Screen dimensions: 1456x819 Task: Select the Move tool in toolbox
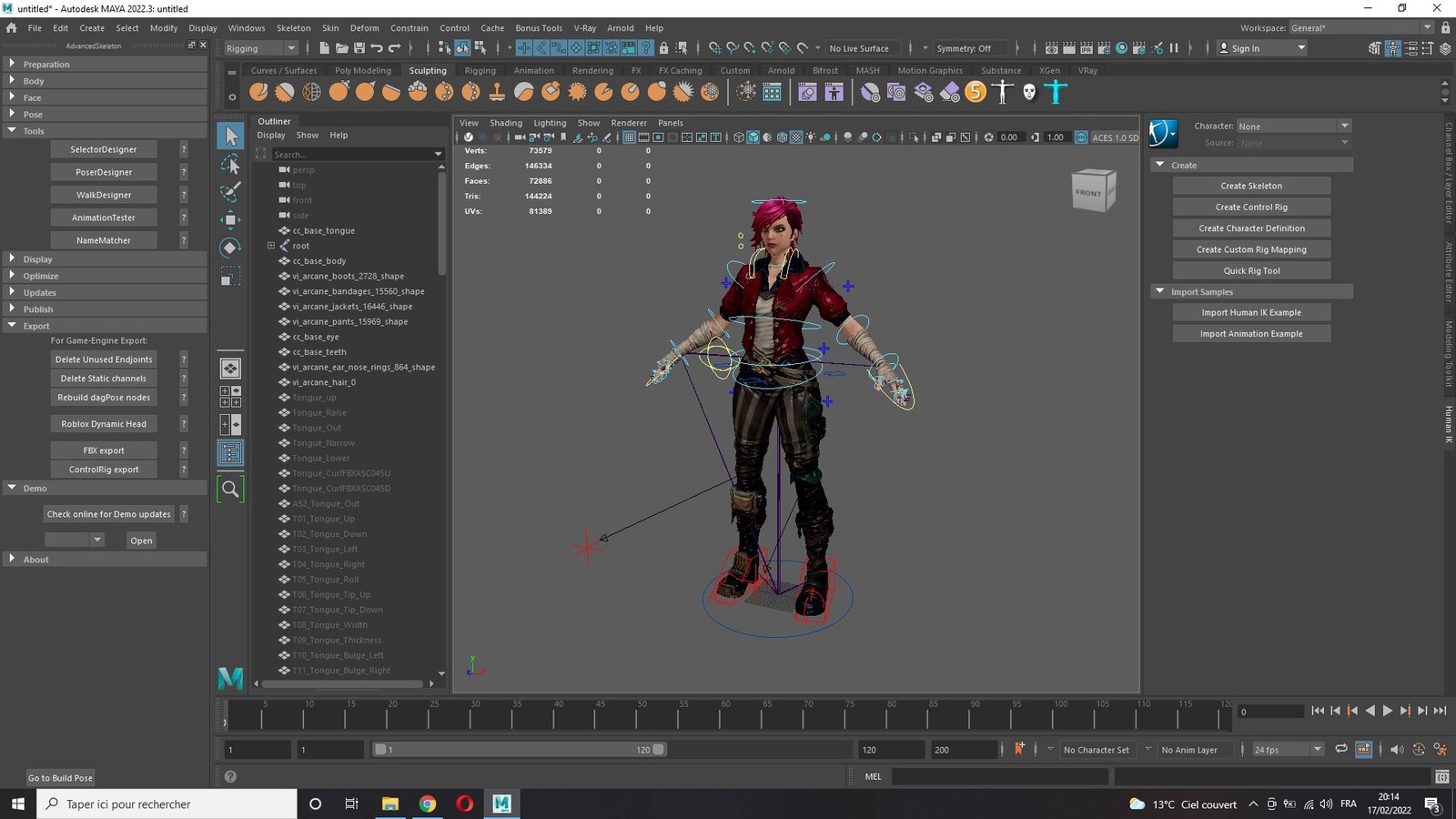[x=231, y=219]
